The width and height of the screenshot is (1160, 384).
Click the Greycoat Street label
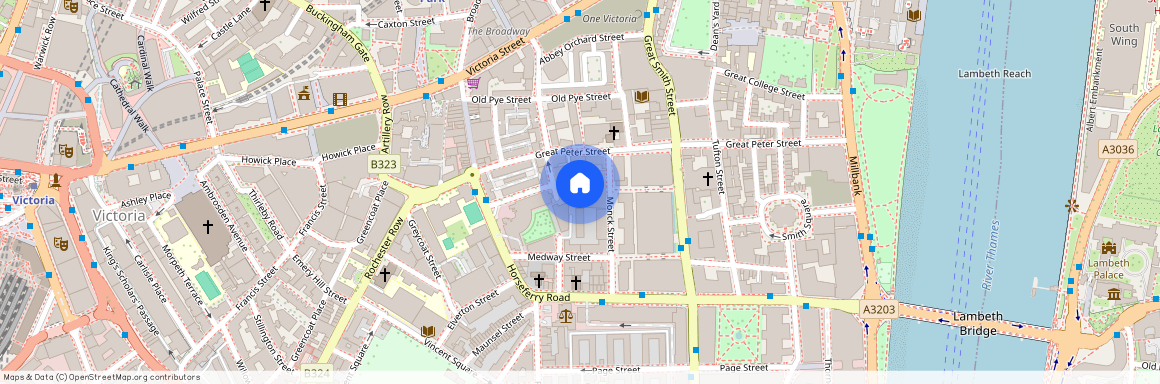[425, 248]
